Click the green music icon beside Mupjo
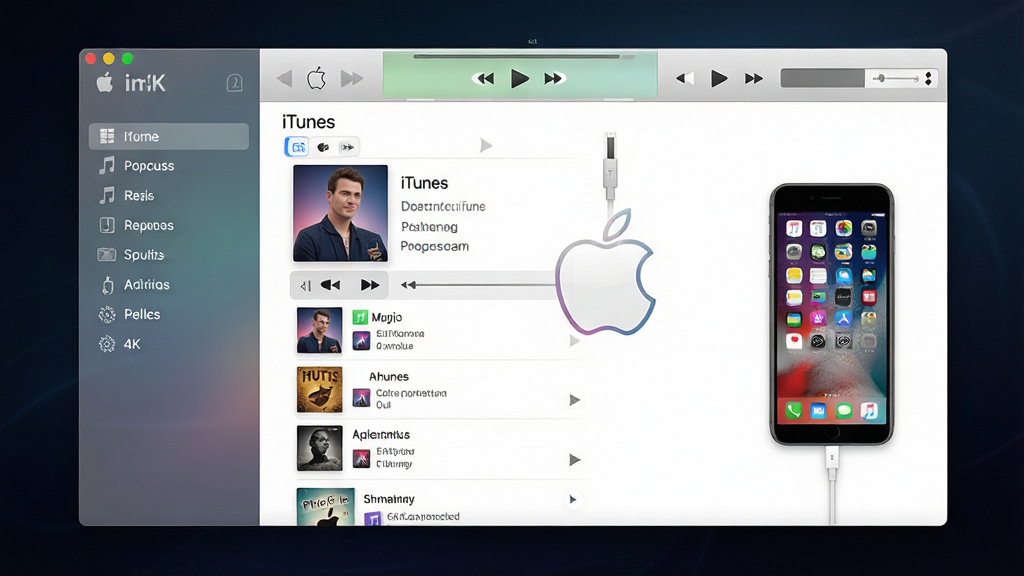The width and height of the screenshot is (1024, 576). click(360, 317)
